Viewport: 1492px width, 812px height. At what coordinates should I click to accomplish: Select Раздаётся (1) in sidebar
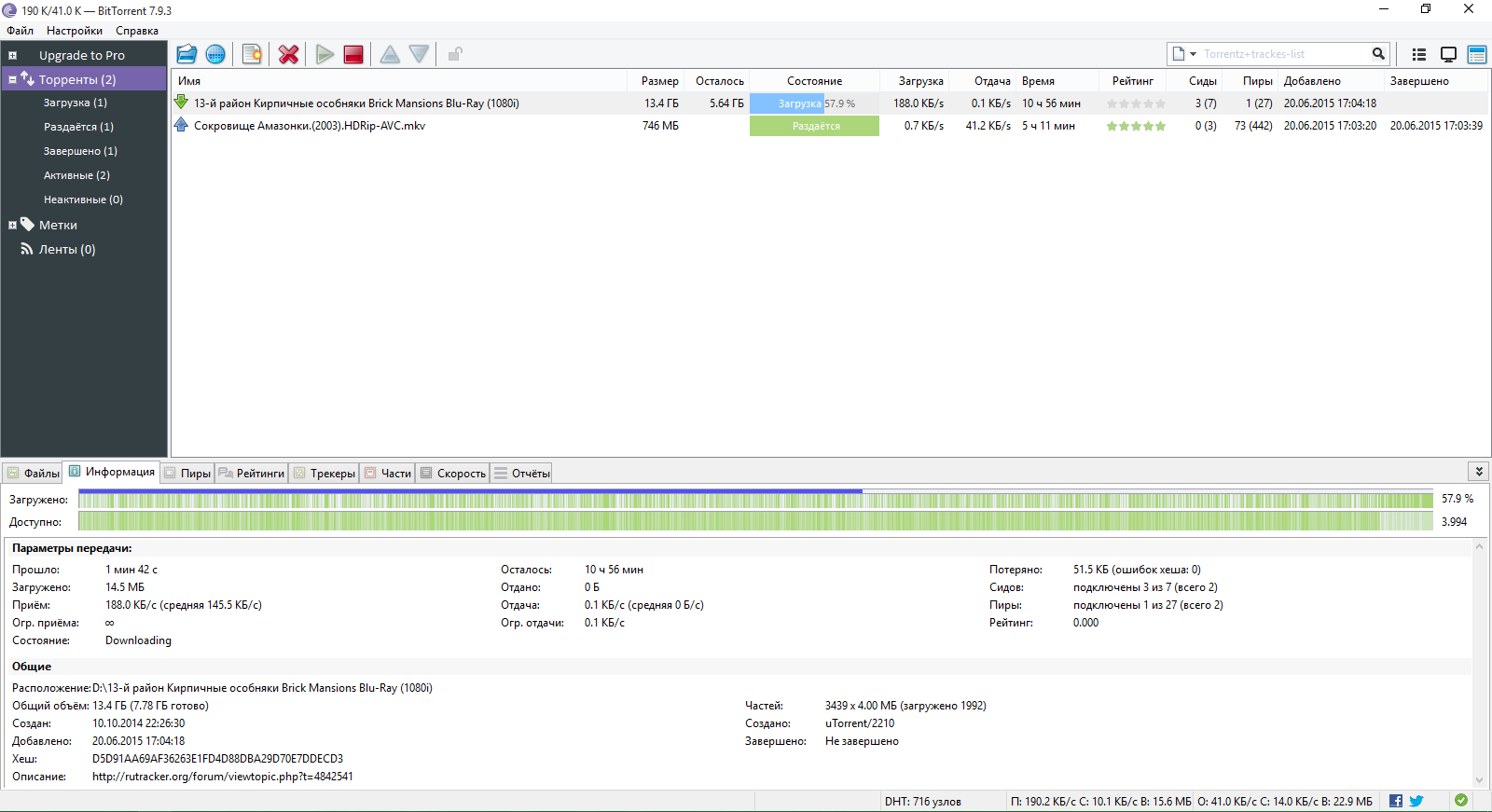pyautogui.click(x=78, y=127)
